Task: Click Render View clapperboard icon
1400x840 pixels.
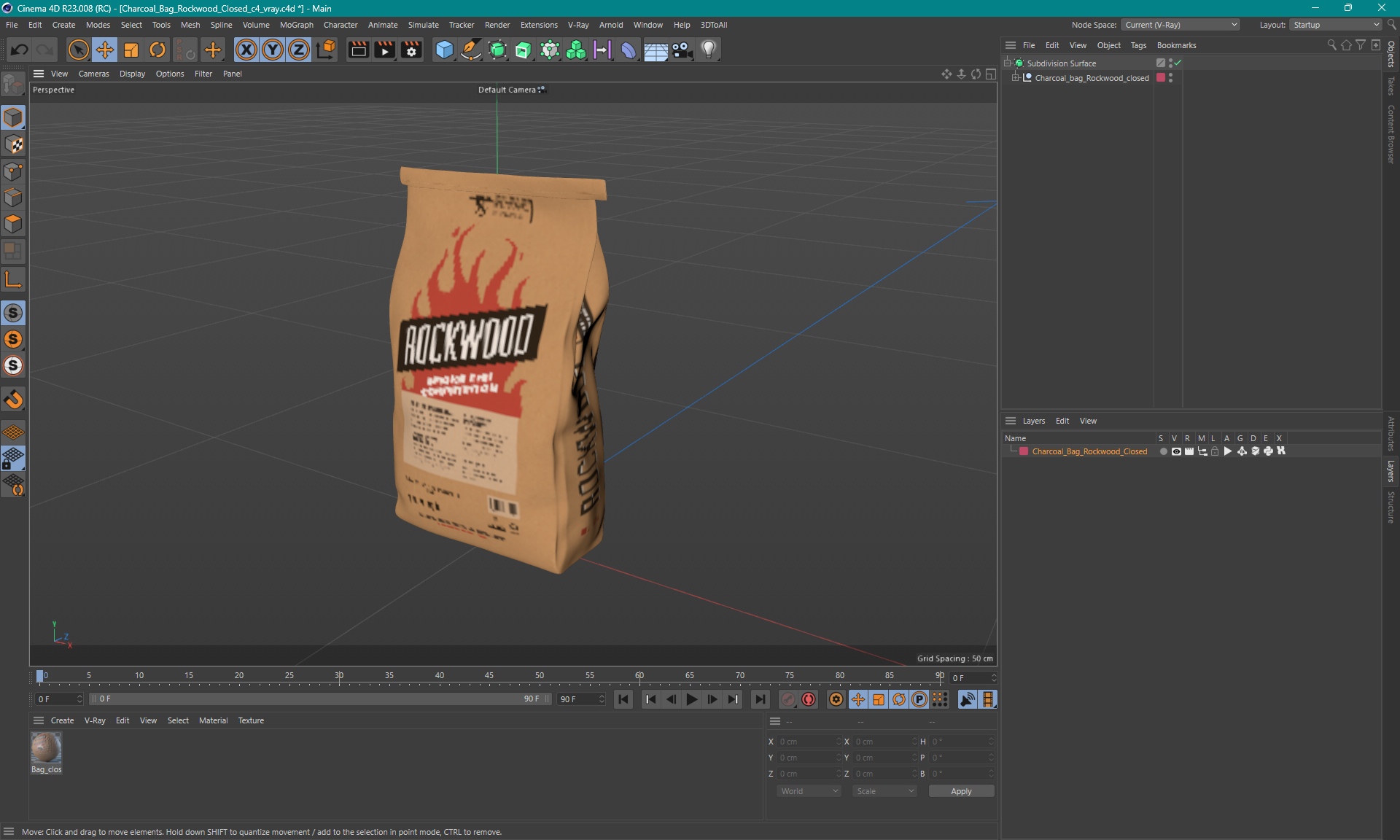Action: click(358, 50)
